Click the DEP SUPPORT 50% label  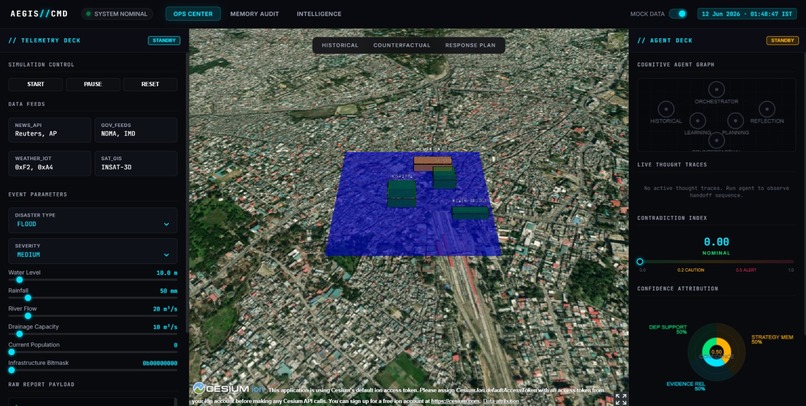668,329
